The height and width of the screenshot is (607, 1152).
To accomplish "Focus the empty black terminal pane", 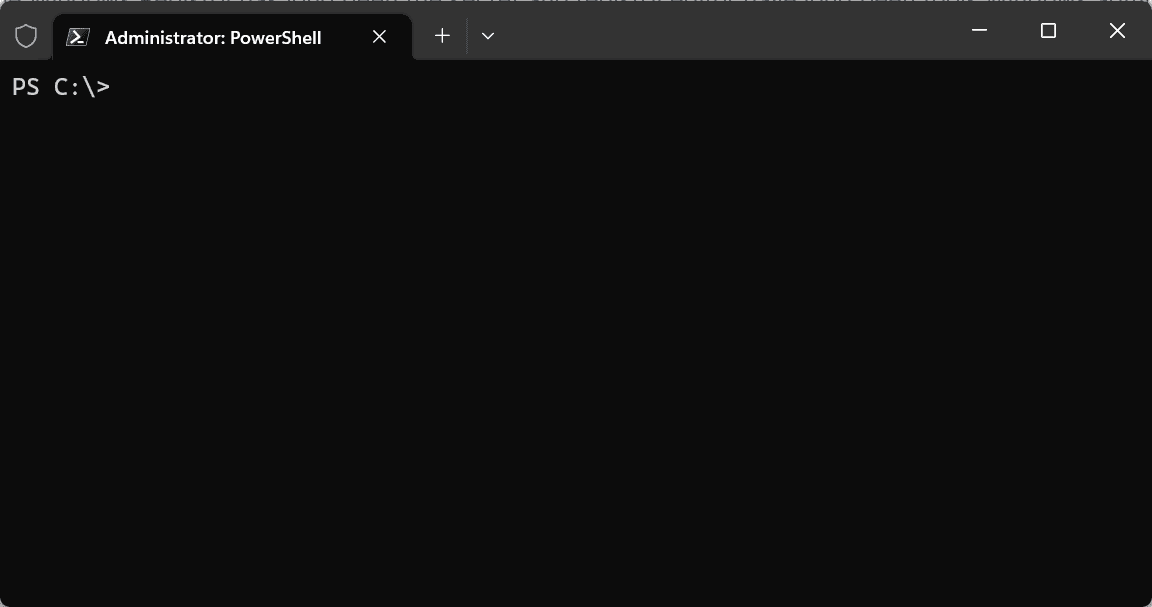I will click(576, 330).
